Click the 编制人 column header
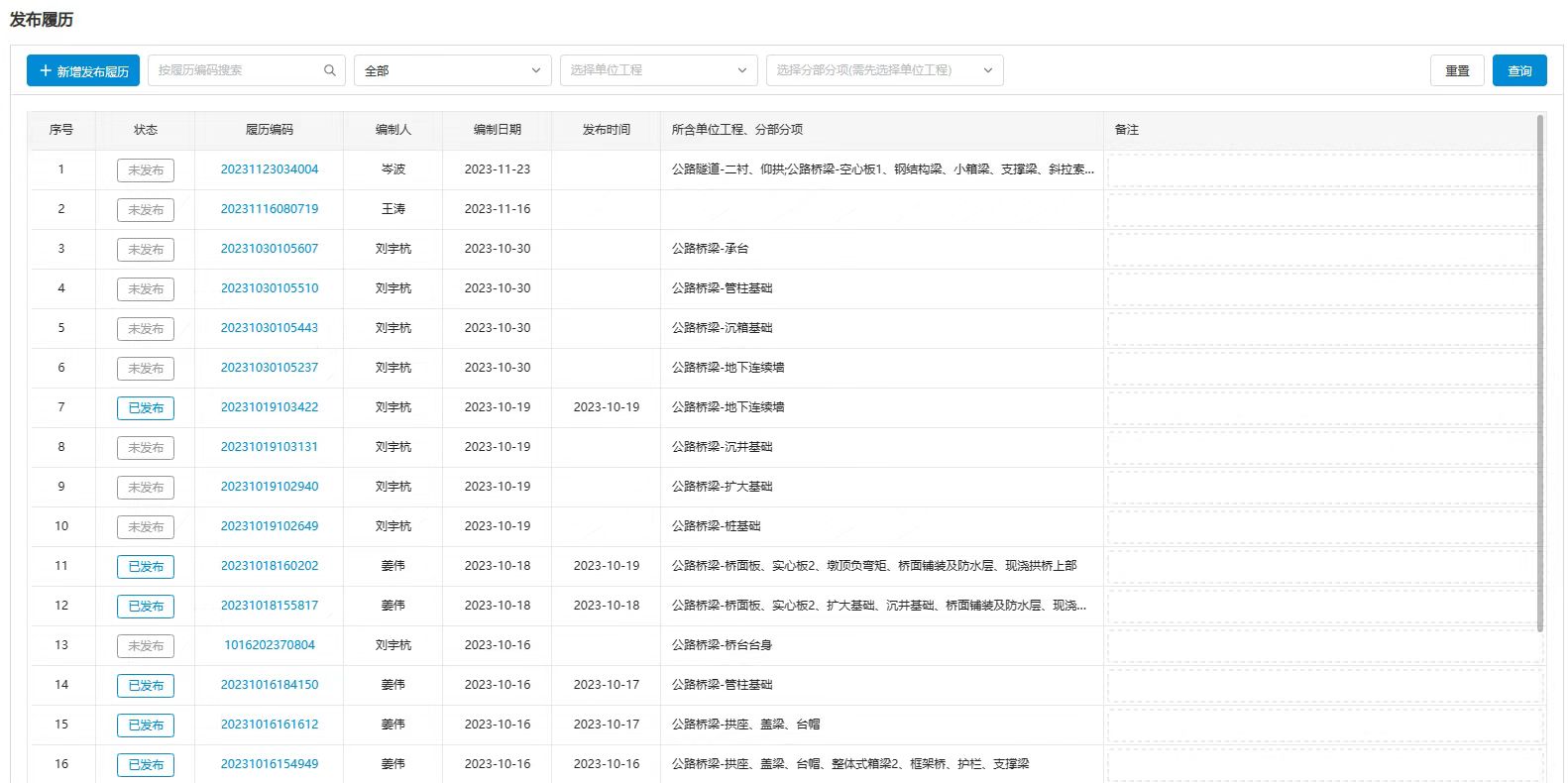The height and width of the screenshot is (783, 1568). (393, 130)
